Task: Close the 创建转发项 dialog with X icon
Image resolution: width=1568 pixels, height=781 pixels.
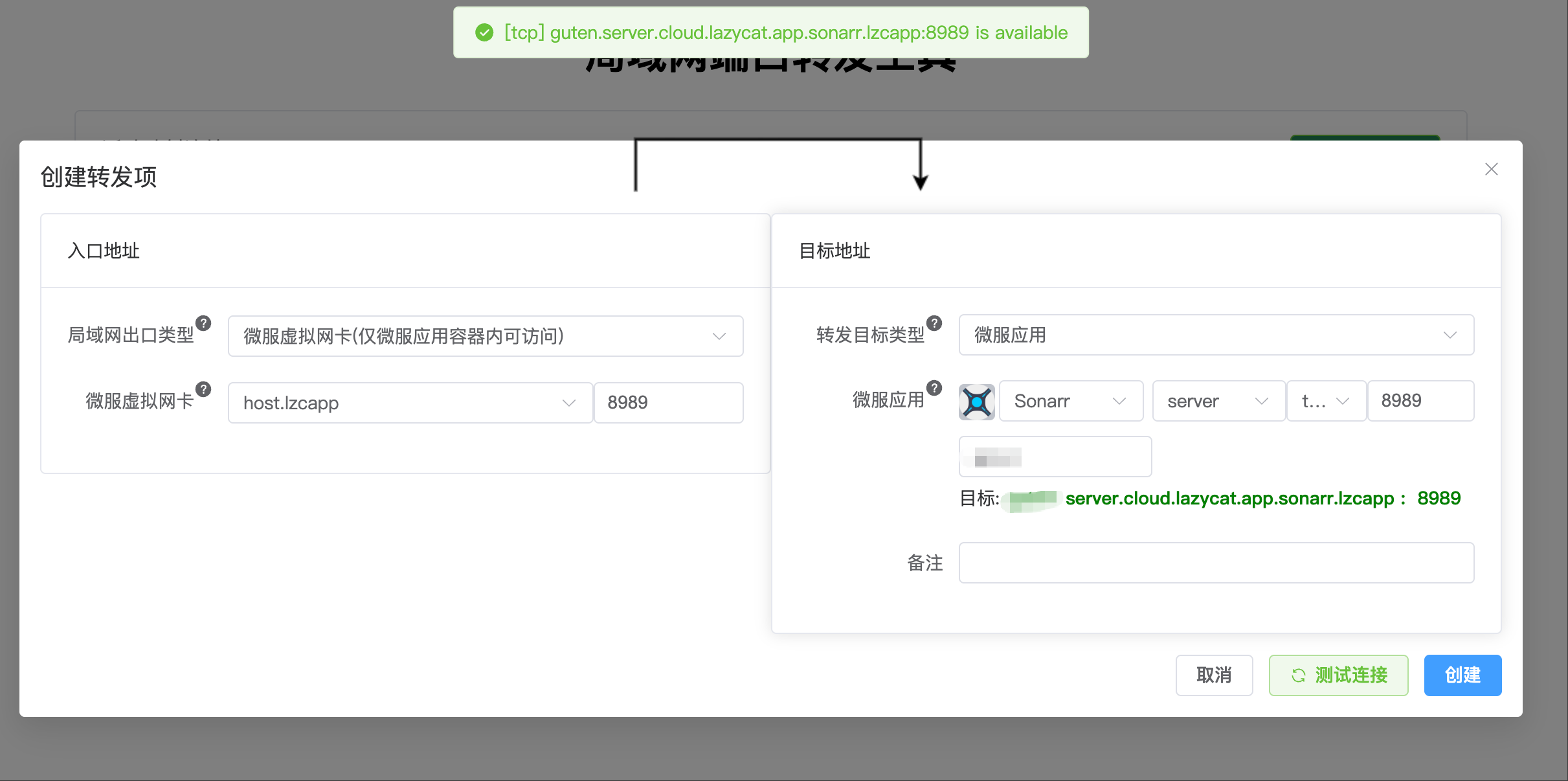Action: (1492, 169)
